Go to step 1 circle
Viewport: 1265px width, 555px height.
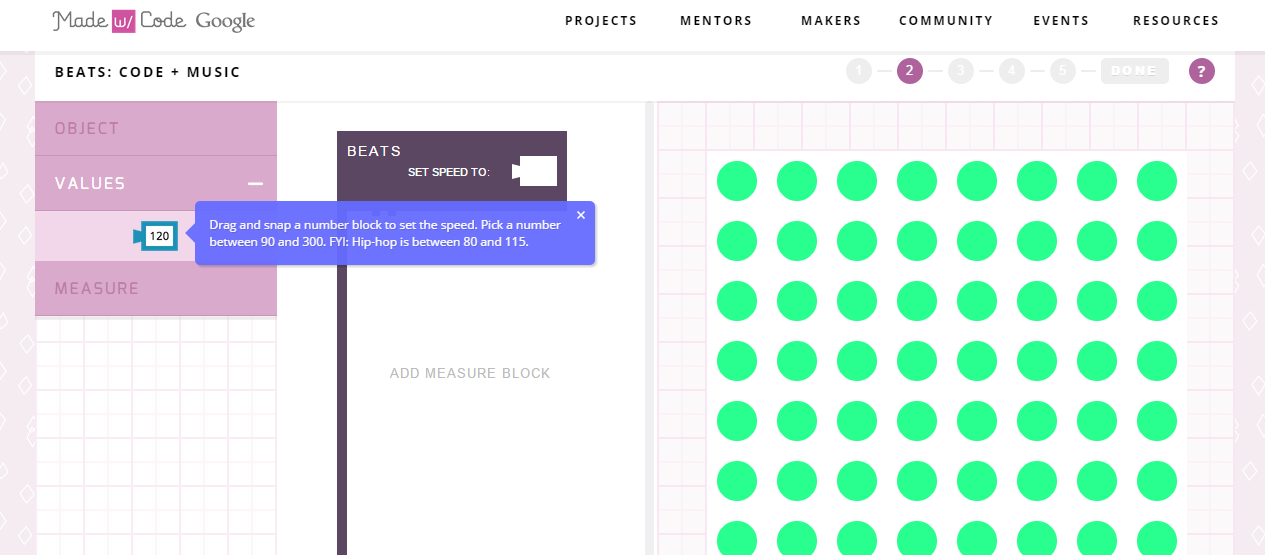858,71
